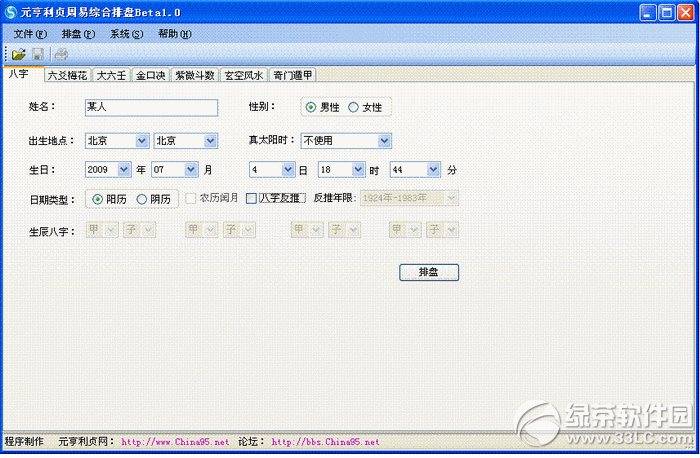Switch to the 六爻梅花 tab

(67, 75)
